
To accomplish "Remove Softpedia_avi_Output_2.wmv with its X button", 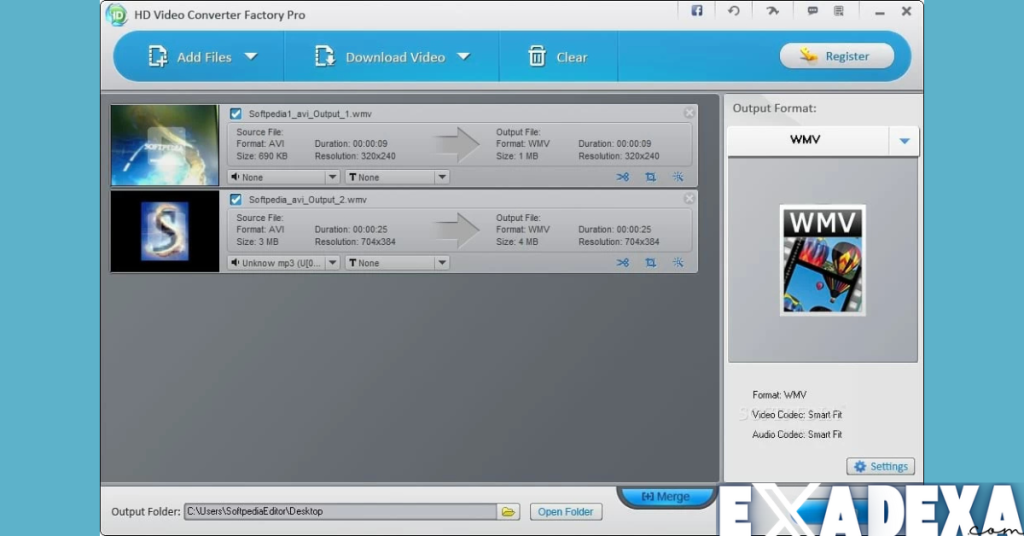I will pyautogui.click(x=689, y=198).
